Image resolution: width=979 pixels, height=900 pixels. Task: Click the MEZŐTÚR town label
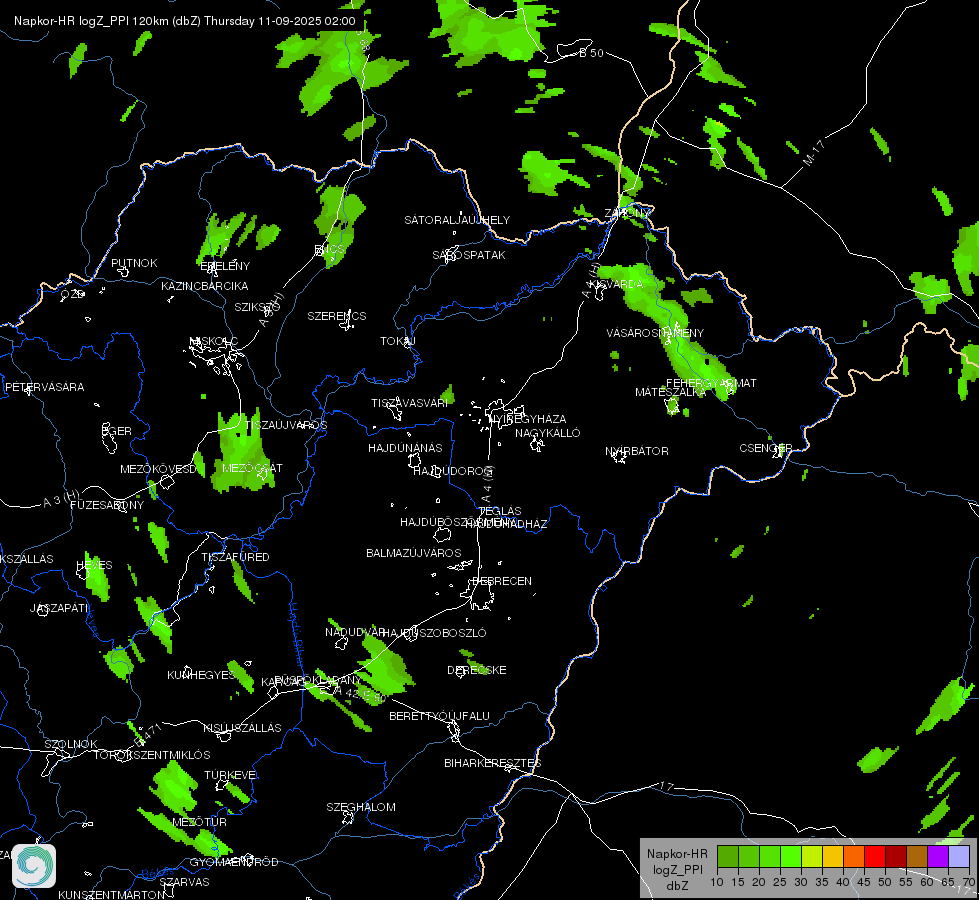(199, 822)
